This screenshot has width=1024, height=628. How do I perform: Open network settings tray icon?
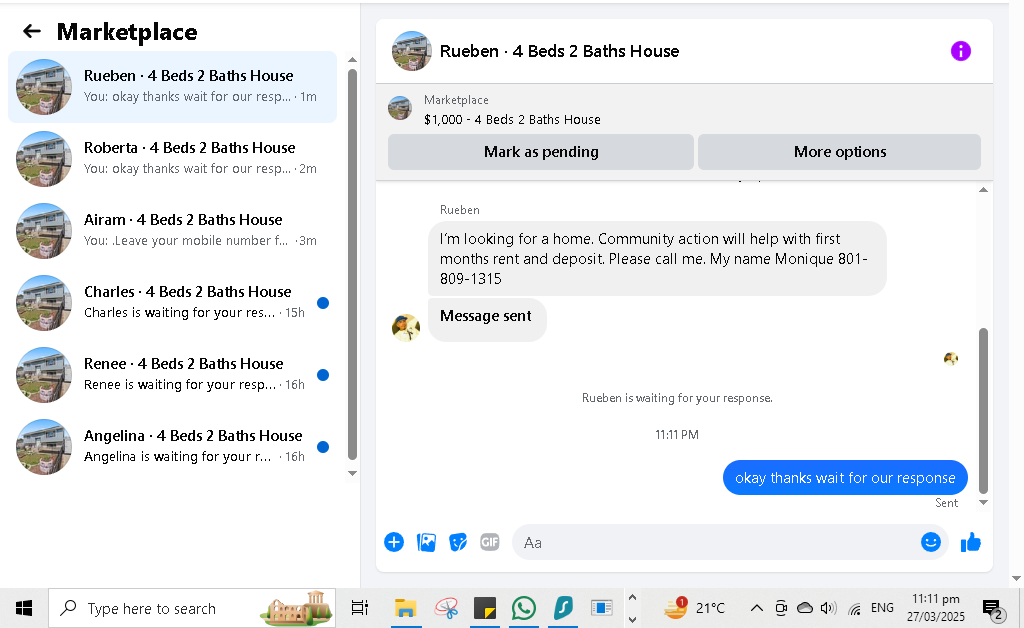pos(854,609)
